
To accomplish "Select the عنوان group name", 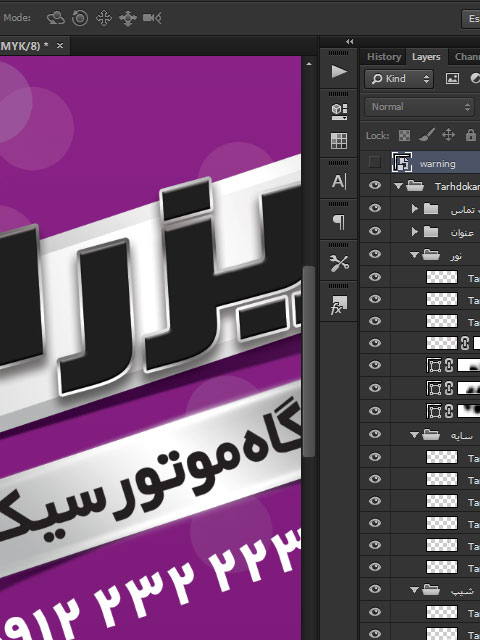I will pyautogui.click(x=462, y=233).
